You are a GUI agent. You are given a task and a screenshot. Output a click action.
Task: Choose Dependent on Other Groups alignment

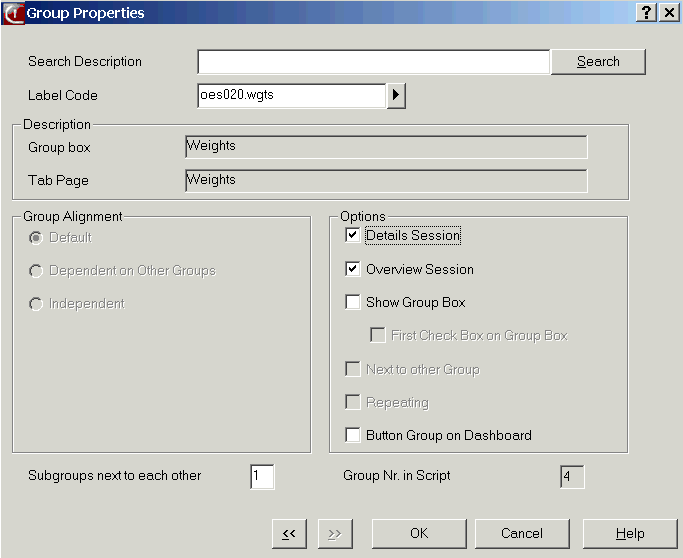[x=37, y=271]
